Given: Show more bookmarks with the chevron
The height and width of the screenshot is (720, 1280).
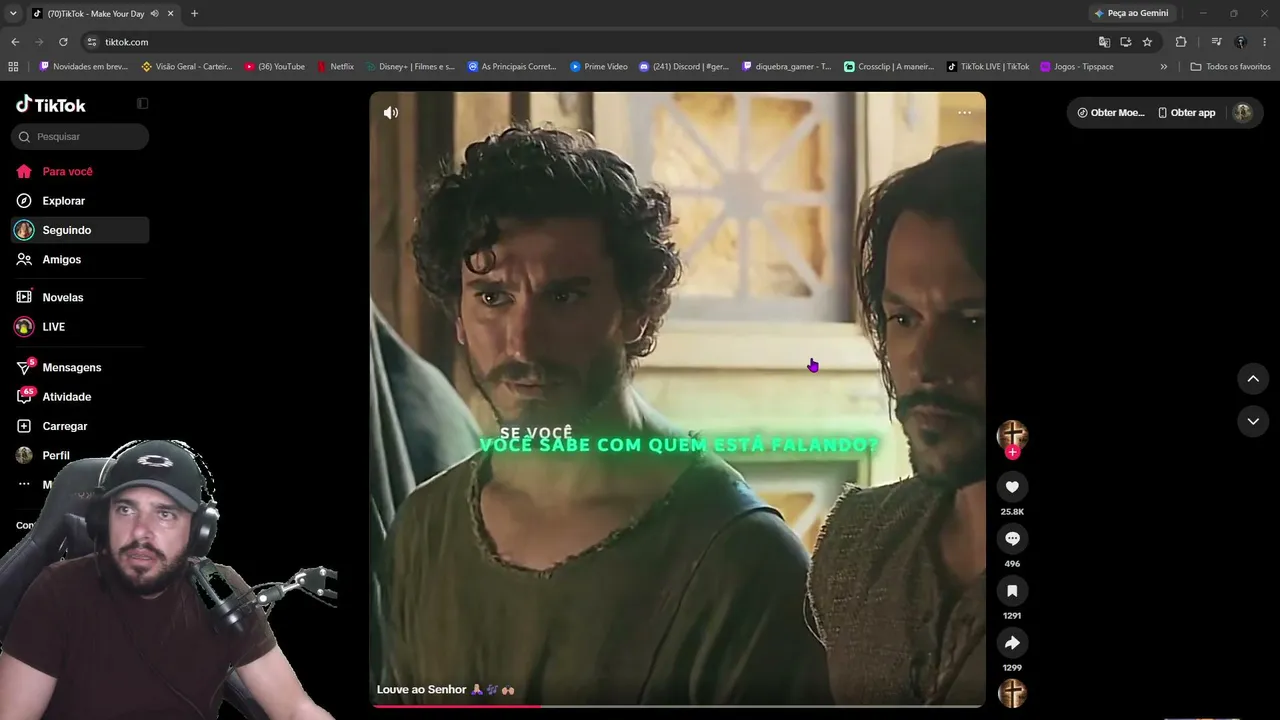Looking at the screenshot, I should (x=1163, y=67).
